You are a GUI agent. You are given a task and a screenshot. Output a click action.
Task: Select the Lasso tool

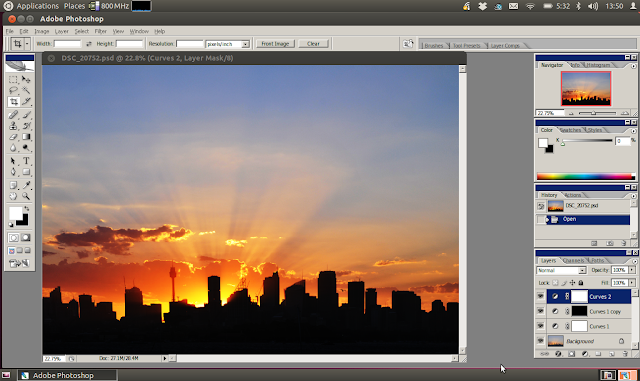coord(13,90)
